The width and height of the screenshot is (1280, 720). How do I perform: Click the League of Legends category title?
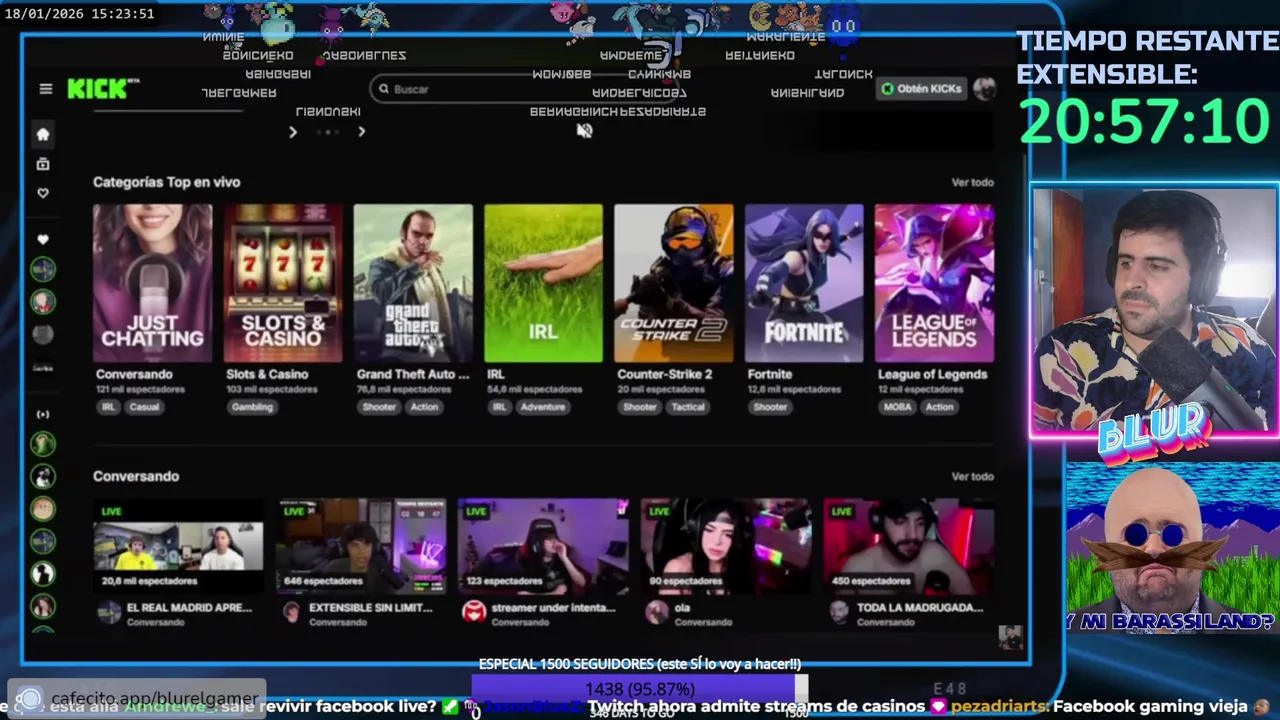(x=932, y=374)
